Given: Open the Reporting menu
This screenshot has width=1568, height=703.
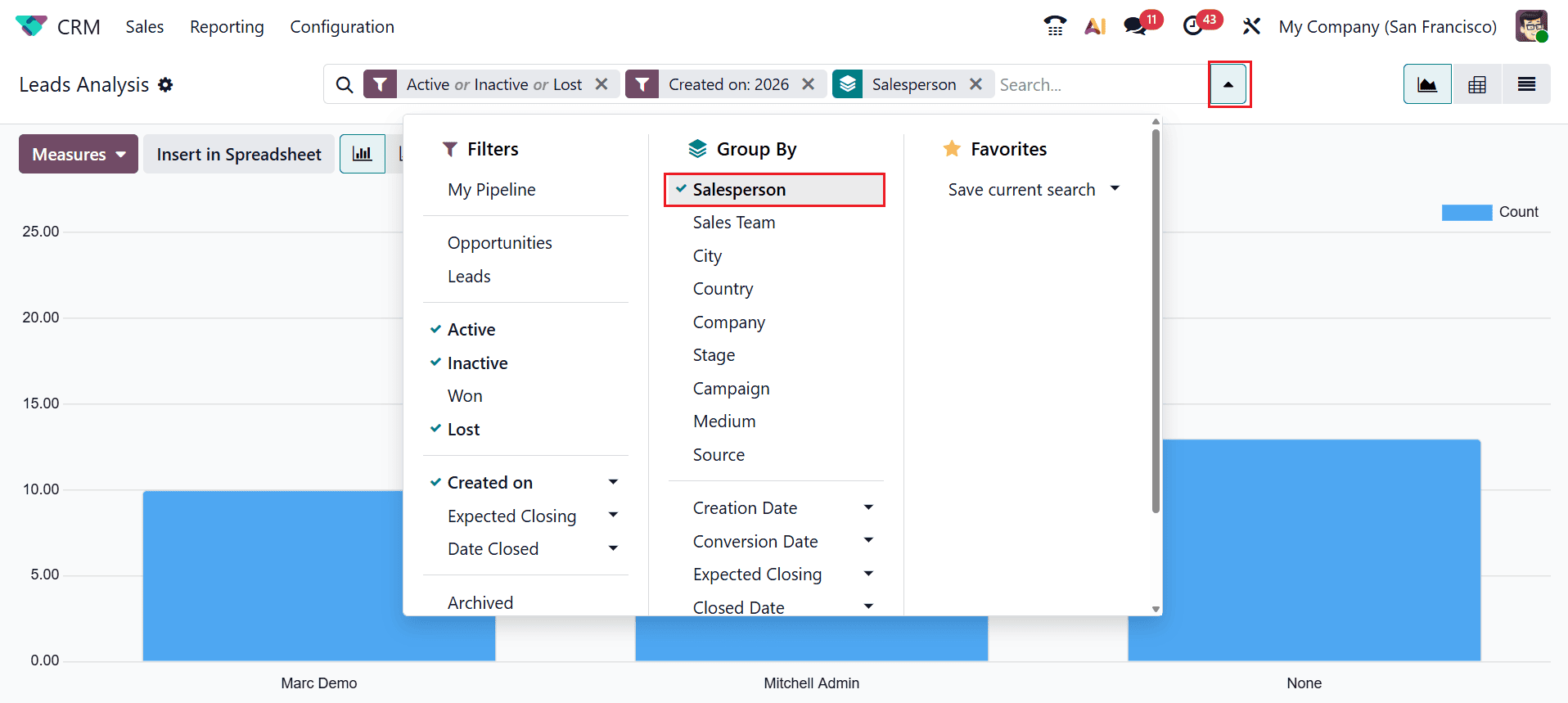Looking at the screenshot, I should click(x=227, y=27).
